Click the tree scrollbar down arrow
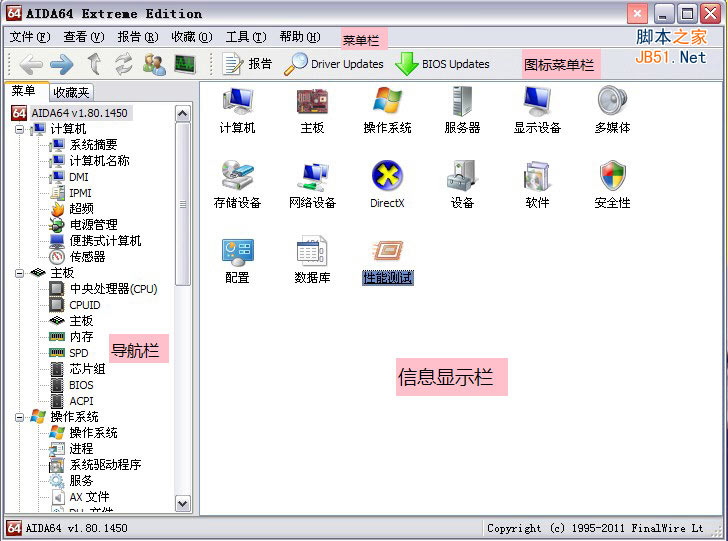 pos(183,503)
